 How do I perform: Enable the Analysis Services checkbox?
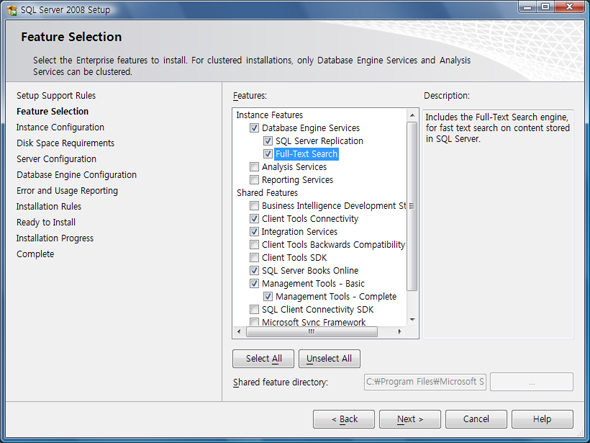click(x=254, y=167)
